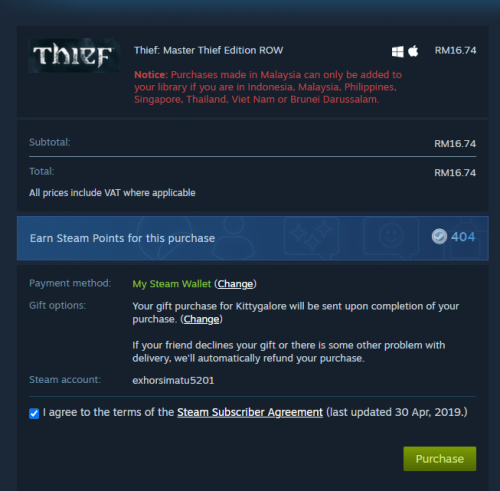Image resolution: width=500 pixels, height=491 pixels.
Task: Click the My Steam Wallet text
Action: click(x=172, y=284)
